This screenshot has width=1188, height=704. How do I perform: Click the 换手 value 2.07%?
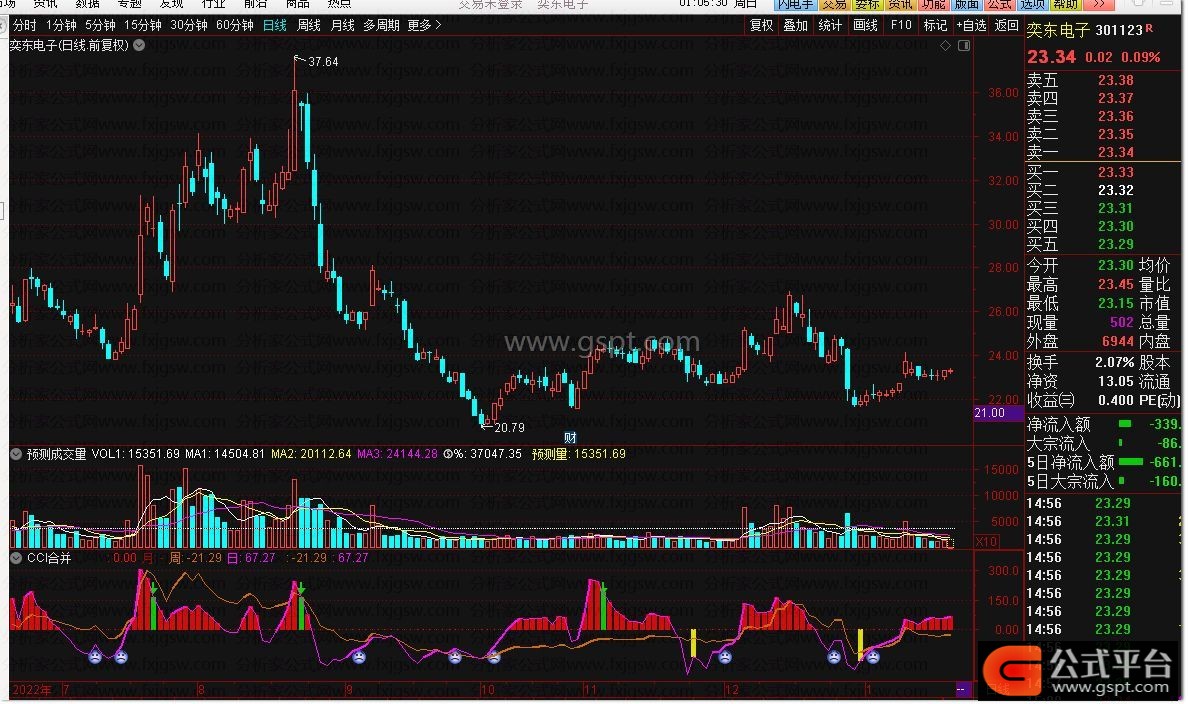pyautogui.click(x=1115, y=362)
